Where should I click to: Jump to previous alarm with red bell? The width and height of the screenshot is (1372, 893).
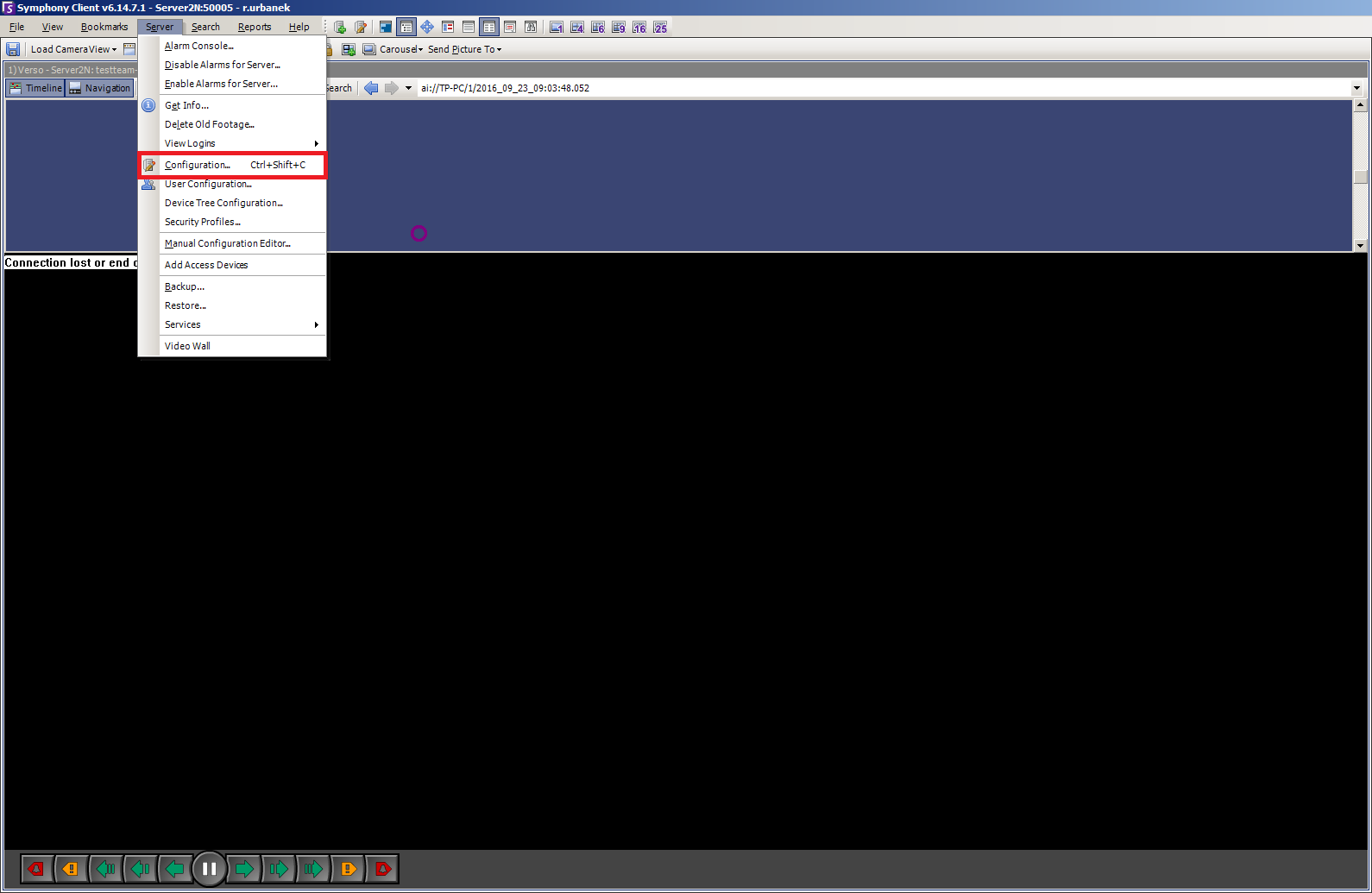pyautogui.click(x=36, y=869)
